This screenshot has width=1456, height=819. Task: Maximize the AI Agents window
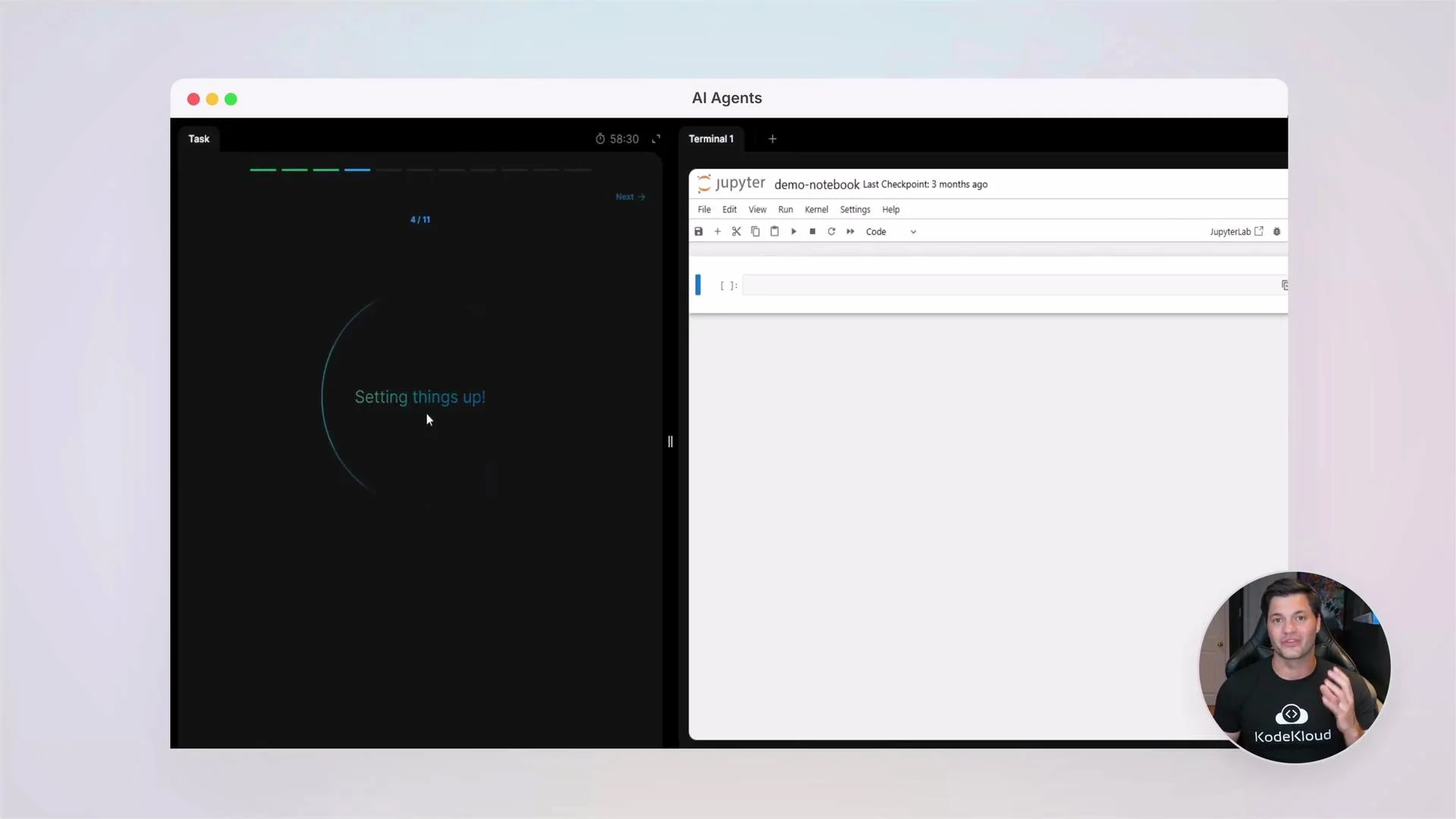[231, 99]
